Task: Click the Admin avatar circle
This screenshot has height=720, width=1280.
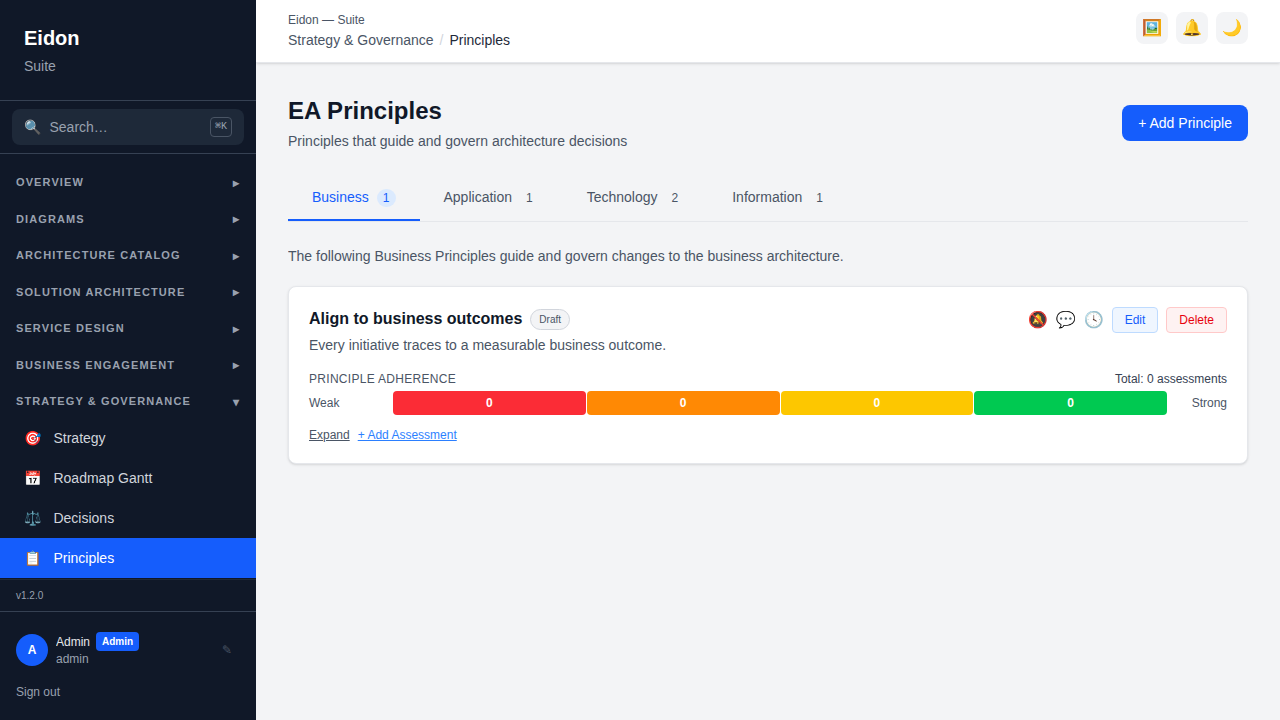Action: coord(32,650)
